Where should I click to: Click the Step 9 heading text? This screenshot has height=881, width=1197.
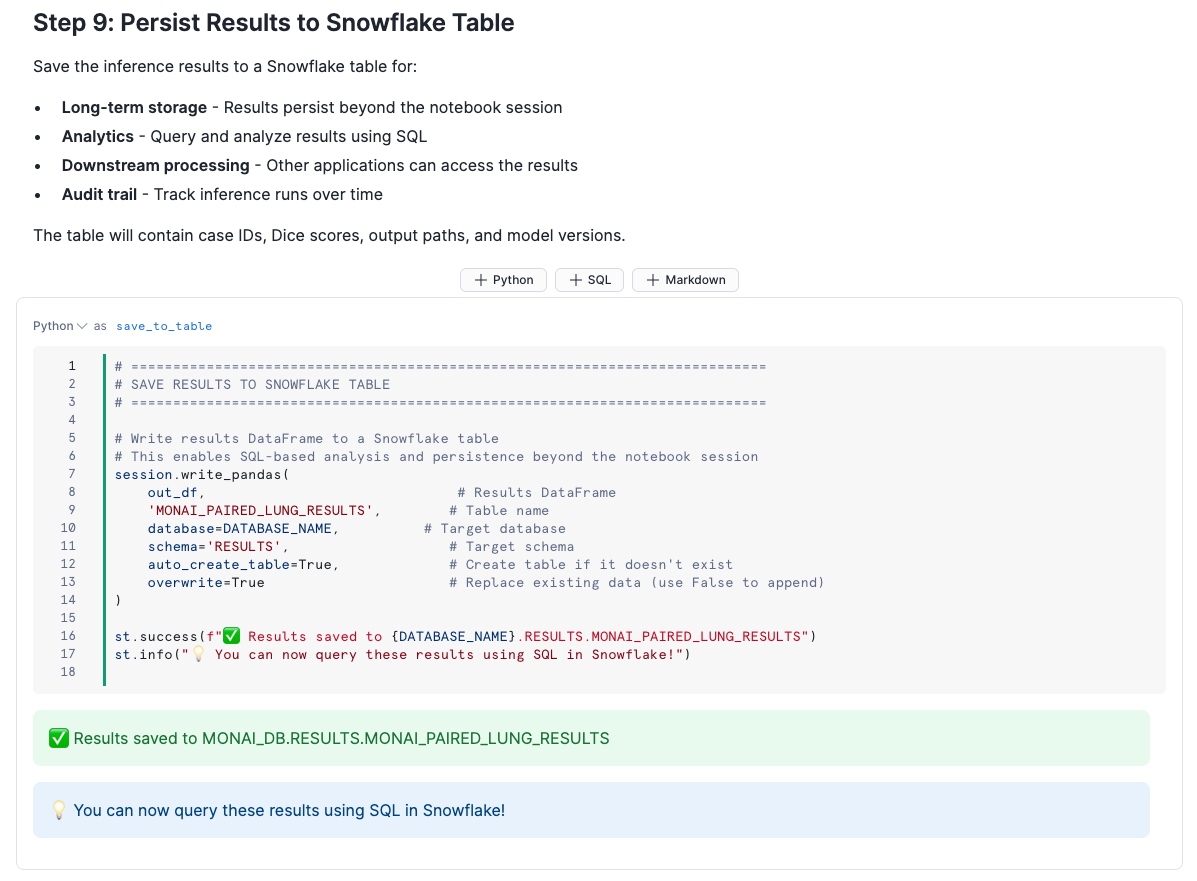[274, 23]
